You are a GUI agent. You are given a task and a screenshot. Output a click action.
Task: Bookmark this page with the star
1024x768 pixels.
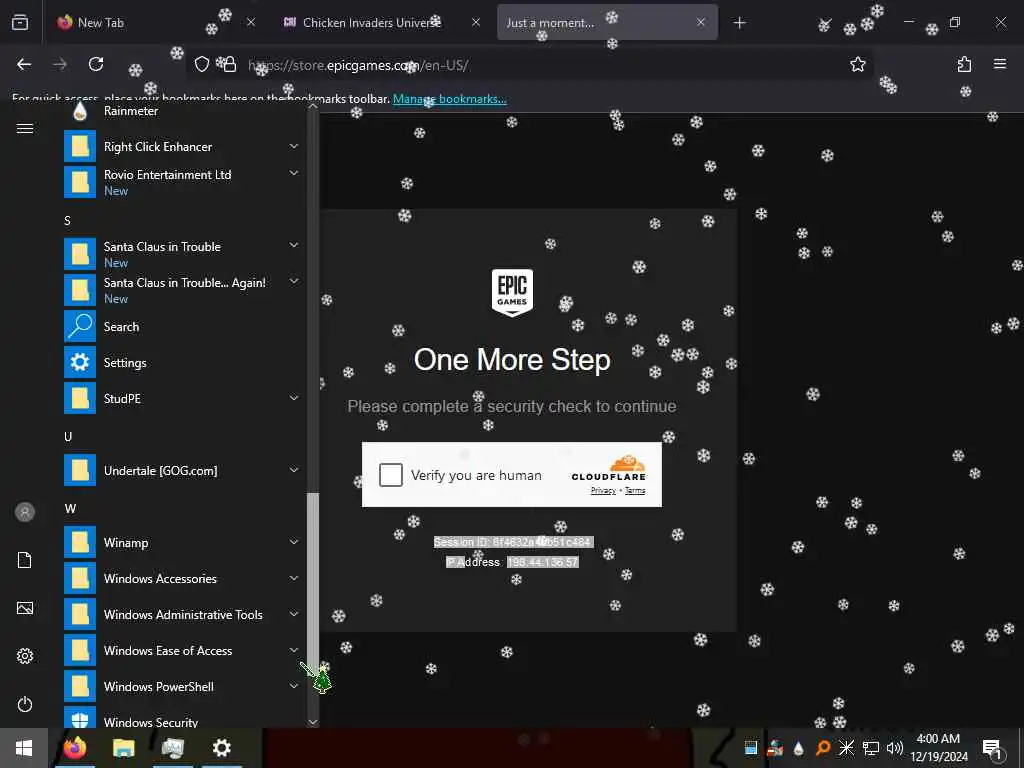coord(857,64)
